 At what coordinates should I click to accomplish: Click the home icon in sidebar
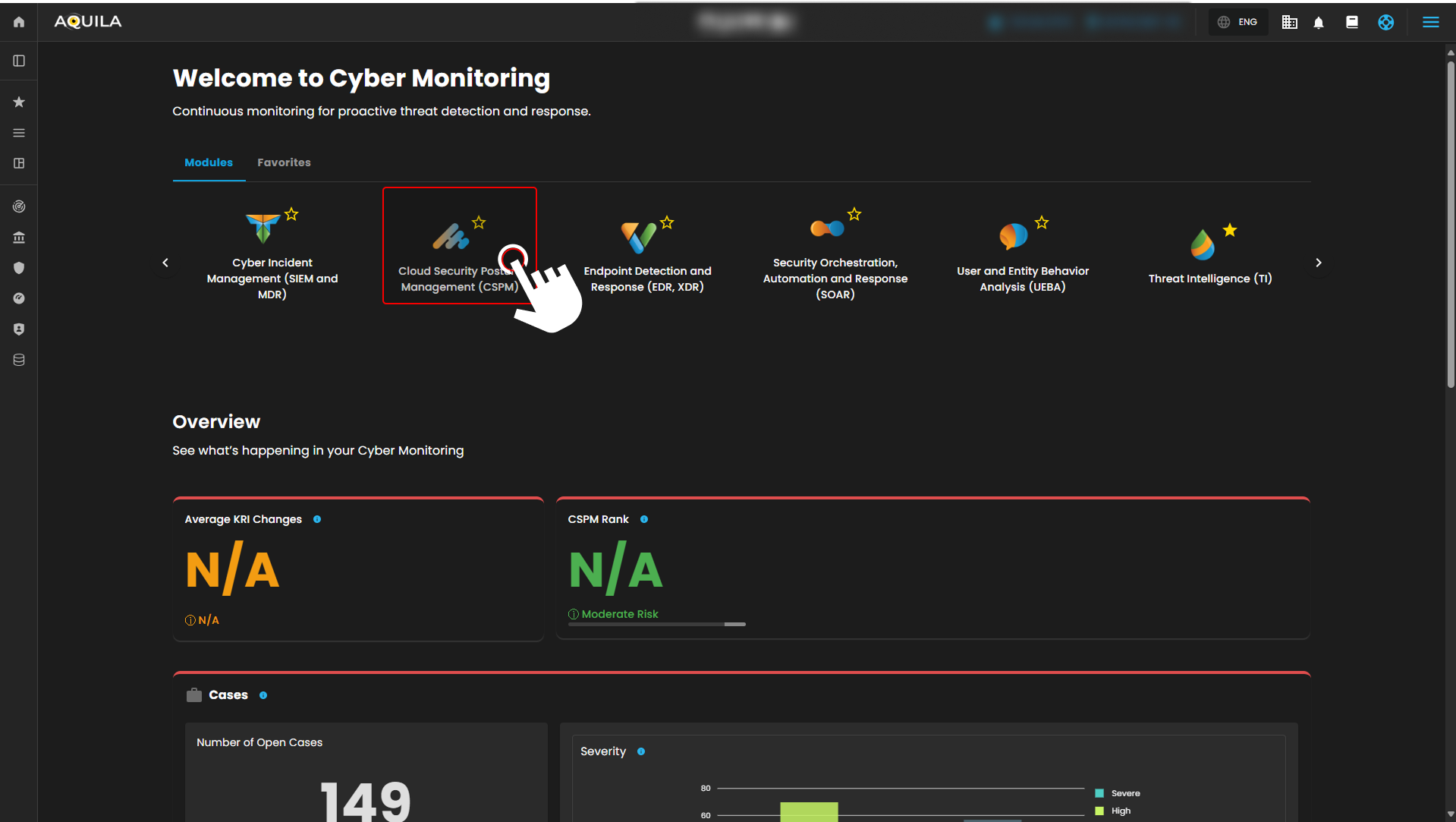pos(19,22)
